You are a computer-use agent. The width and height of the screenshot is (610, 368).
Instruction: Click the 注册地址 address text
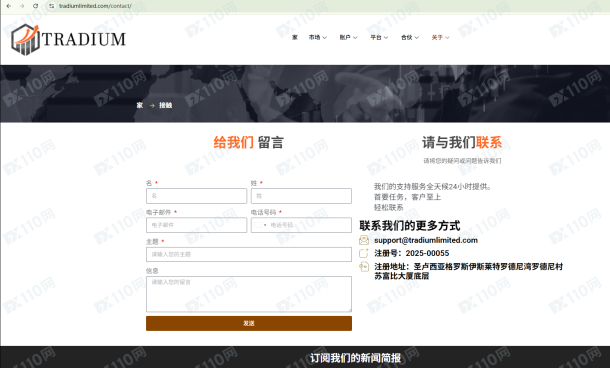coord(468,271)
